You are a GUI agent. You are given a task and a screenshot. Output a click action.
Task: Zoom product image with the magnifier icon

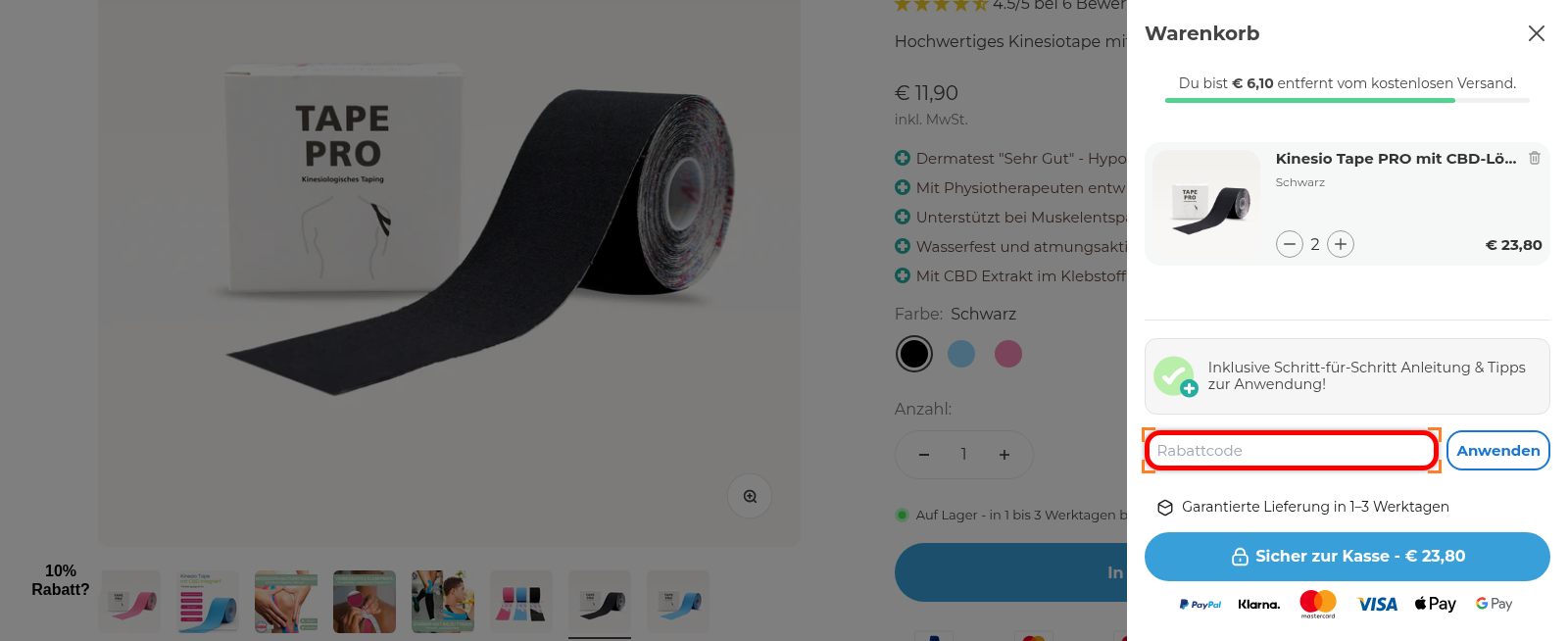(x=750, y=496)
